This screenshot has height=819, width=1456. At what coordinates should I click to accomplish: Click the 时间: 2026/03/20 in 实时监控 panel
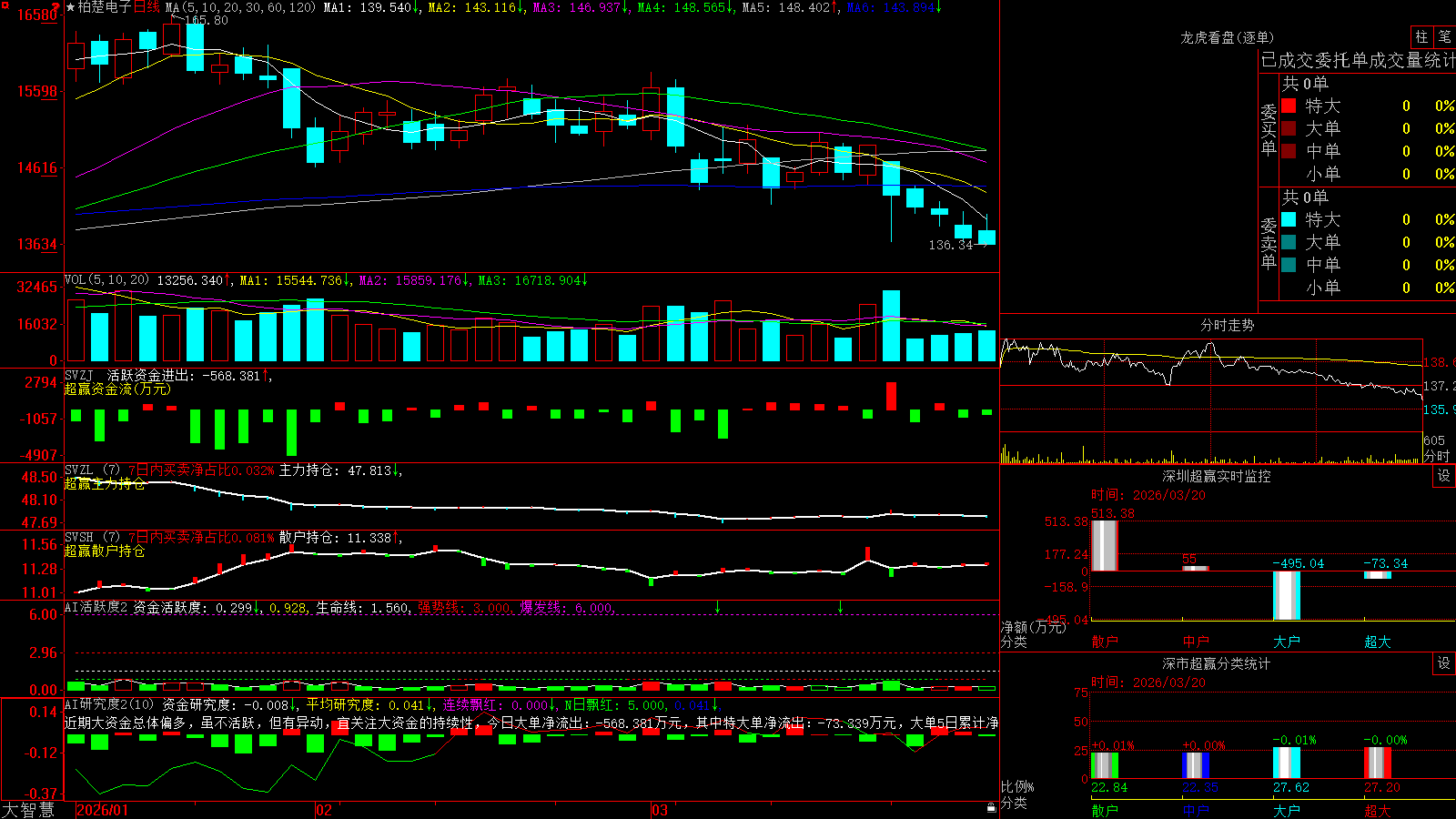pos(1148,495)
